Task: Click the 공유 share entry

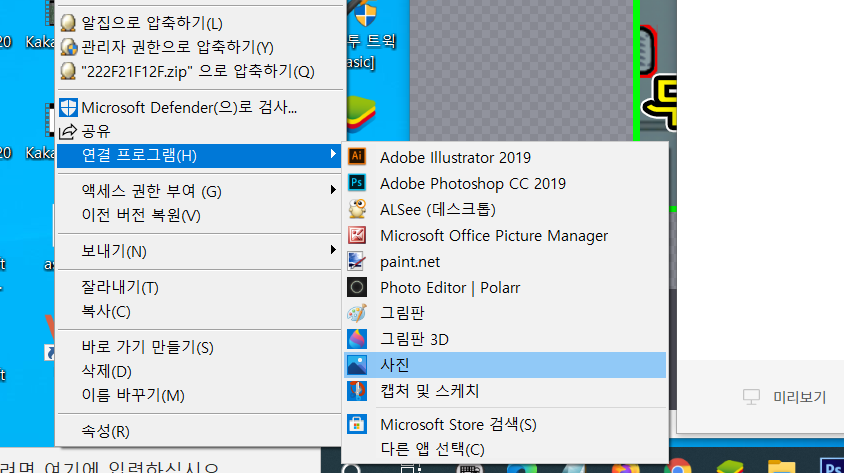Action: point(200,131)
